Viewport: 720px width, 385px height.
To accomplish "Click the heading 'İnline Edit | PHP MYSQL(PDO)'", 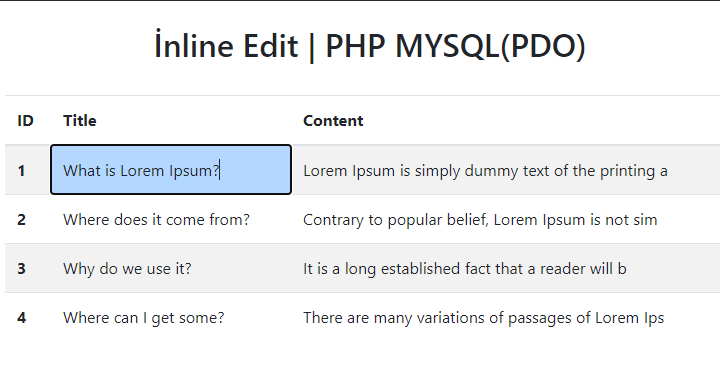I will tap(370, 45).
